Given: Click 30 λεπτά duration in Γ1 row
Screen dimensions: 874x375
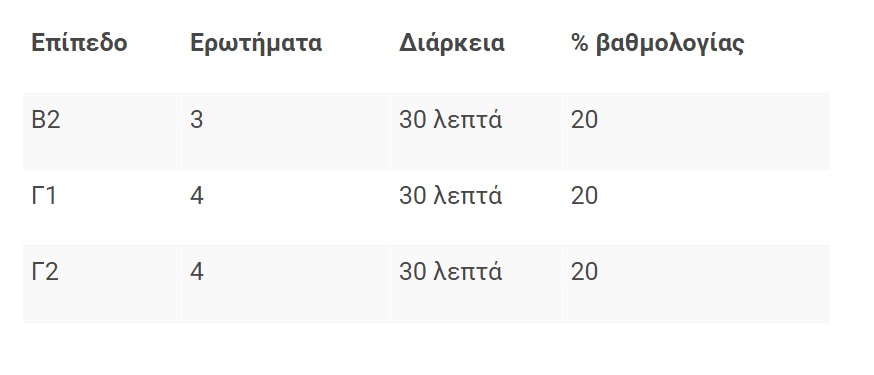Looking at the screenshot, I should click(450, 196).
